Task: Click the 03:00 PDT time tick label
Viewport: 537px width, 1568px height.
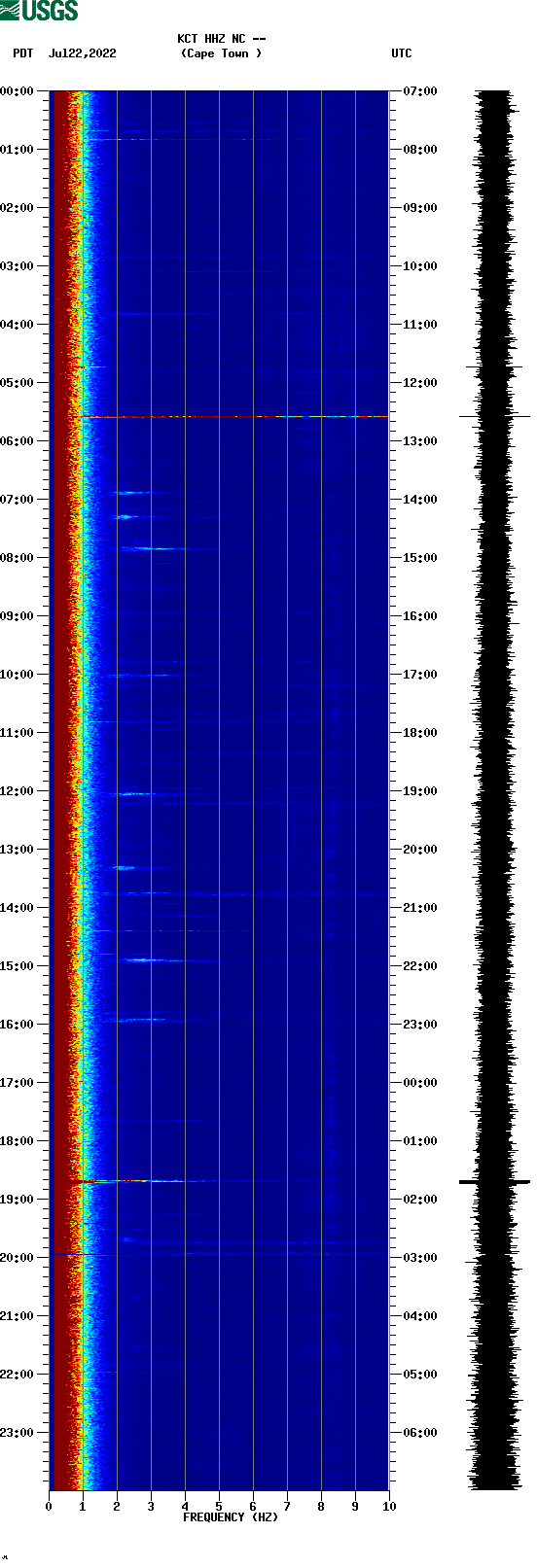Action: tap(18, 266)
